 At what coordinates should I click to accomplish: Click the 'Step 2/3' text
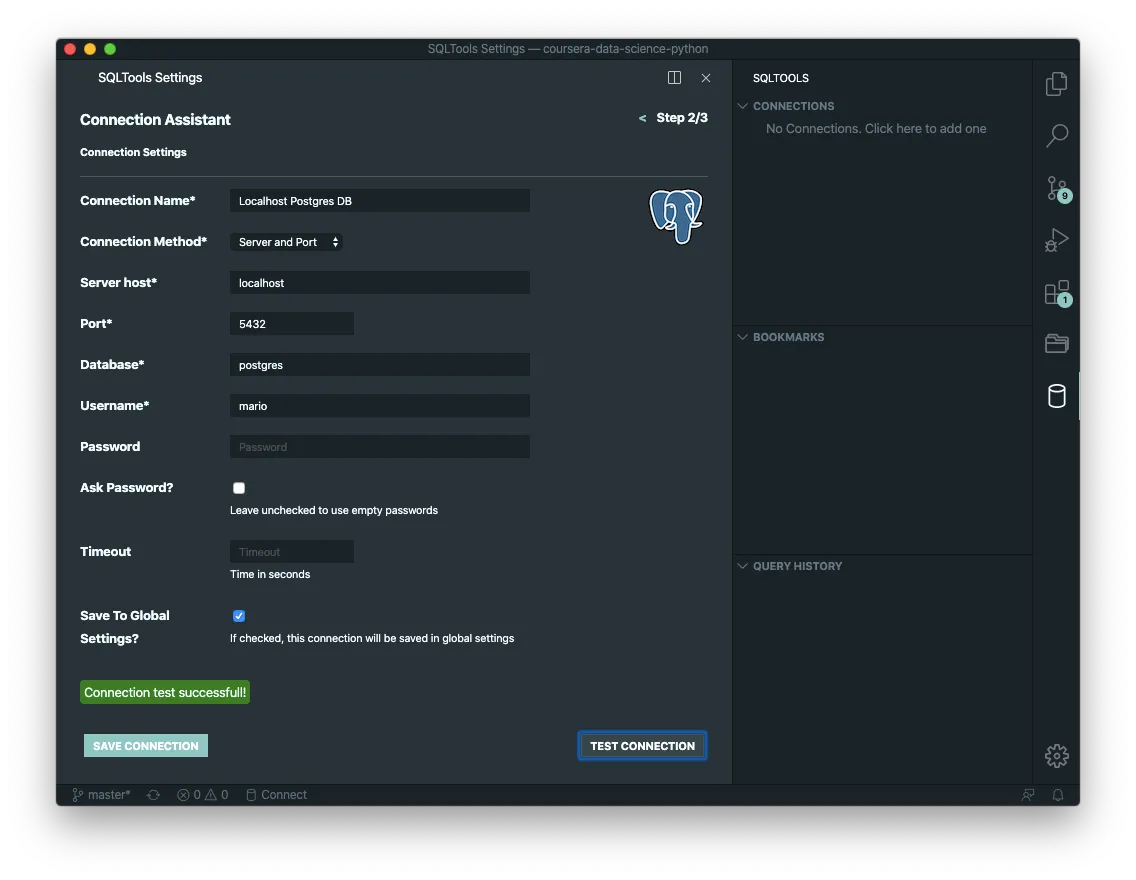pyautogui.click(x=682, y=117)
